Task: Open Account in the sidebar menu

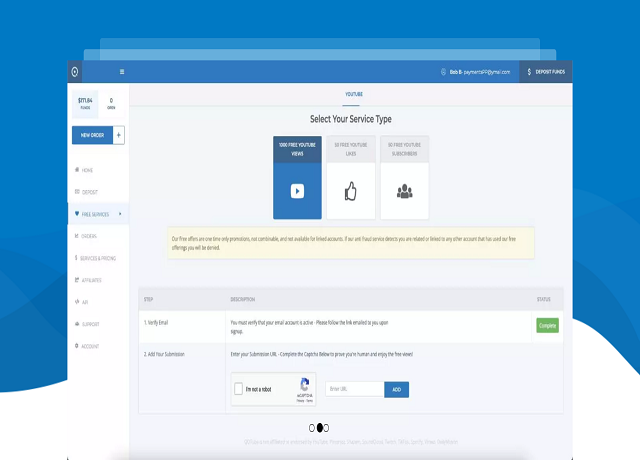Action: coord(90,347)
